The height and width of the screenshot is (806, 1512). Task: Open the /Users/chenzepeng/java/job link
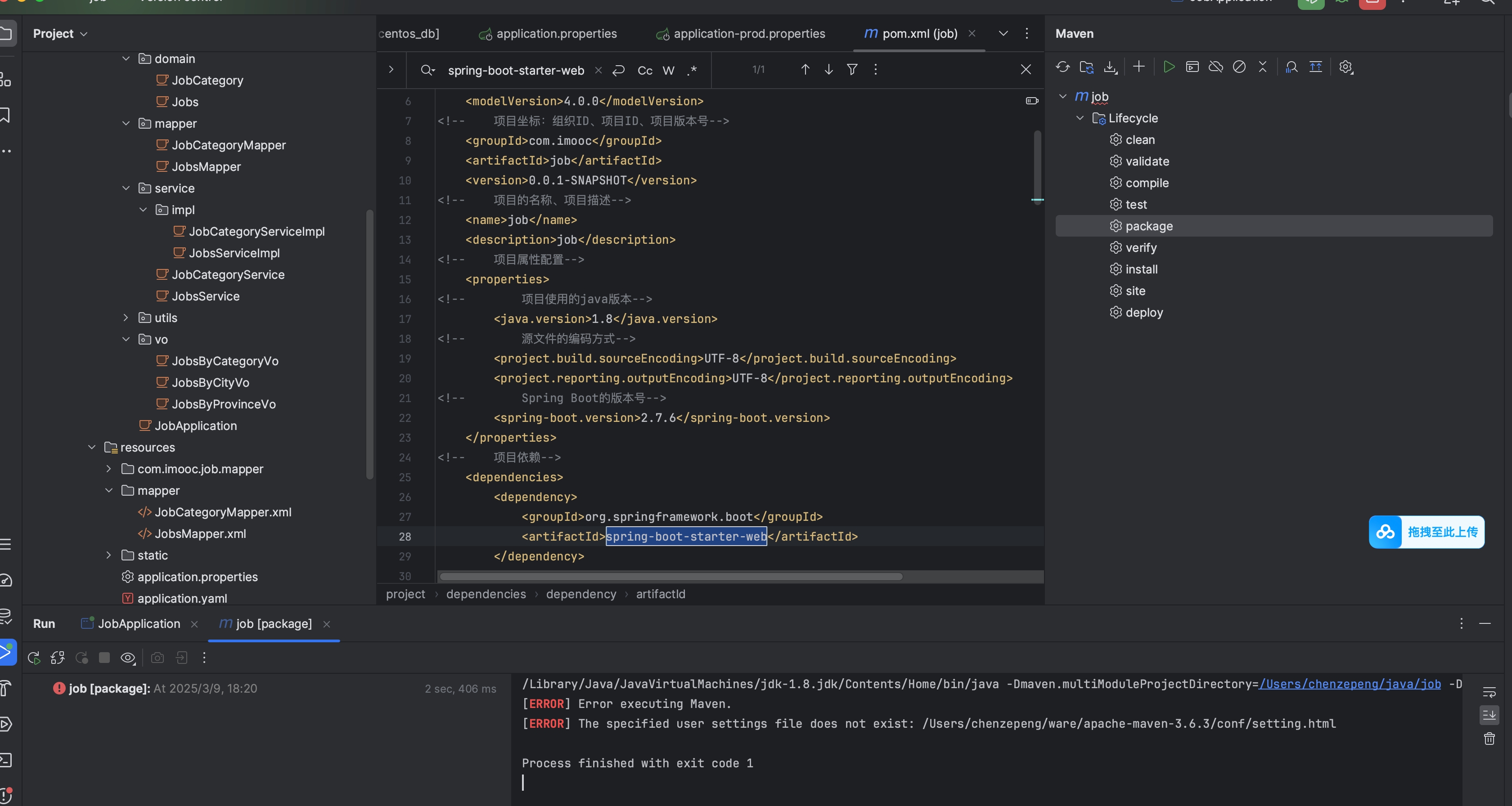click(1350, 684)
